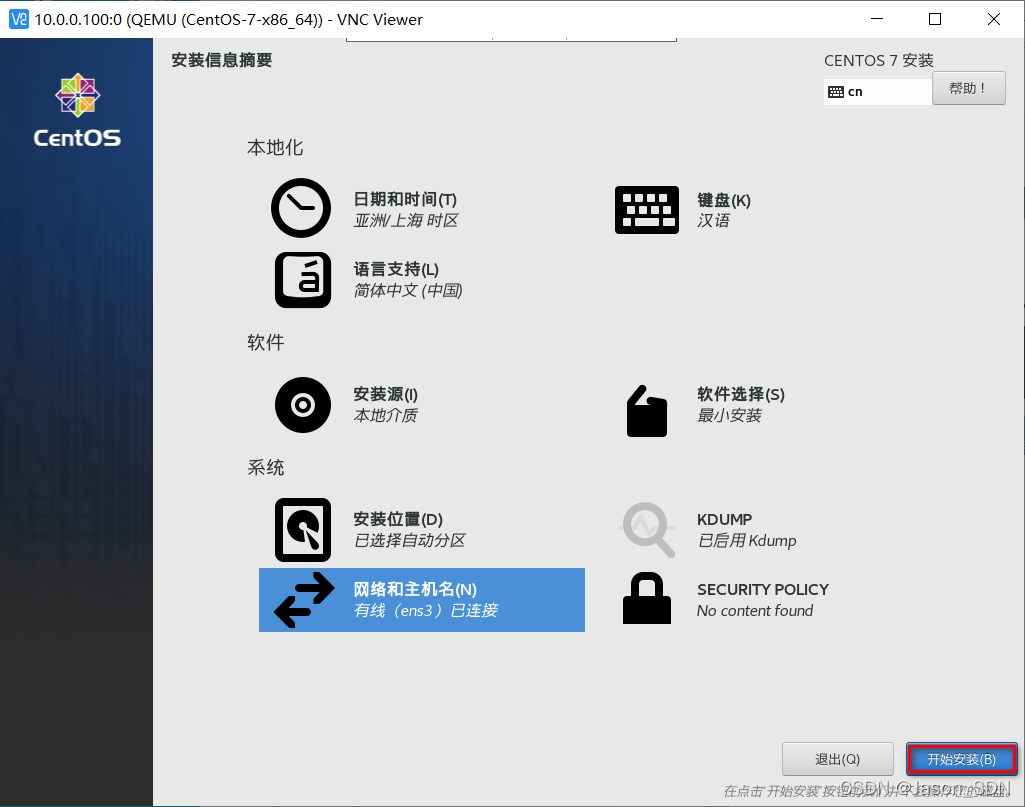Select the 键盘(K) label
This screenshot has width=1025, height=807.
tap(724, 200)
